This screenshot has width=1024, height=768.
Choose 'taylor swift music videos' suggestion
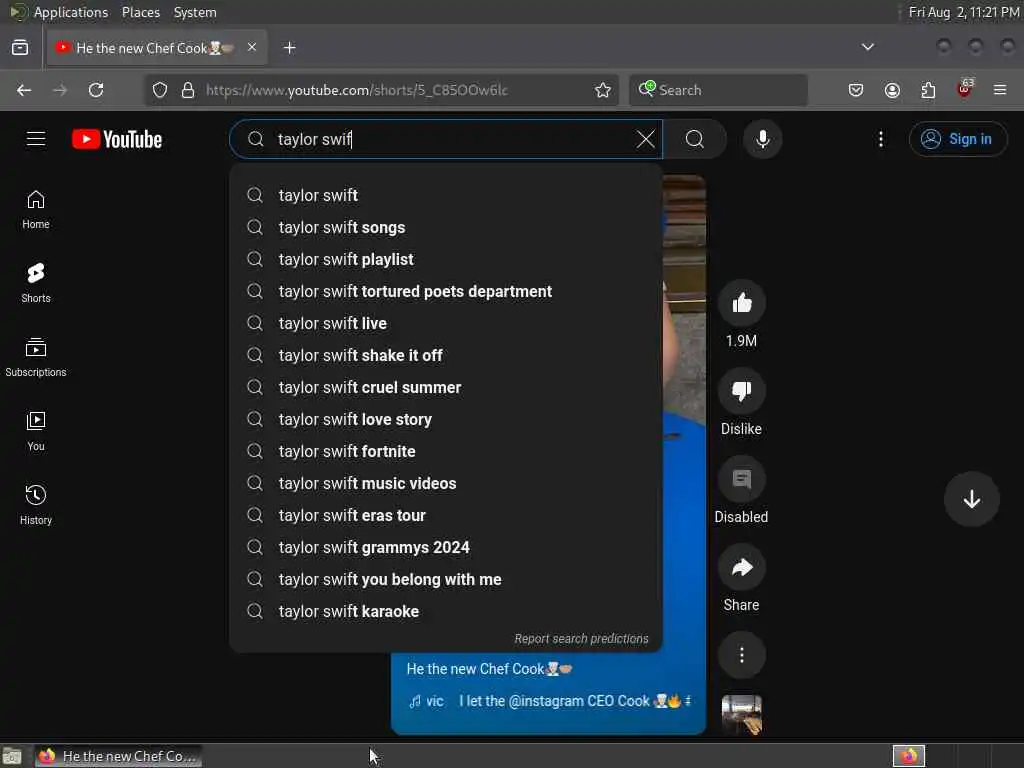point(446,483)
